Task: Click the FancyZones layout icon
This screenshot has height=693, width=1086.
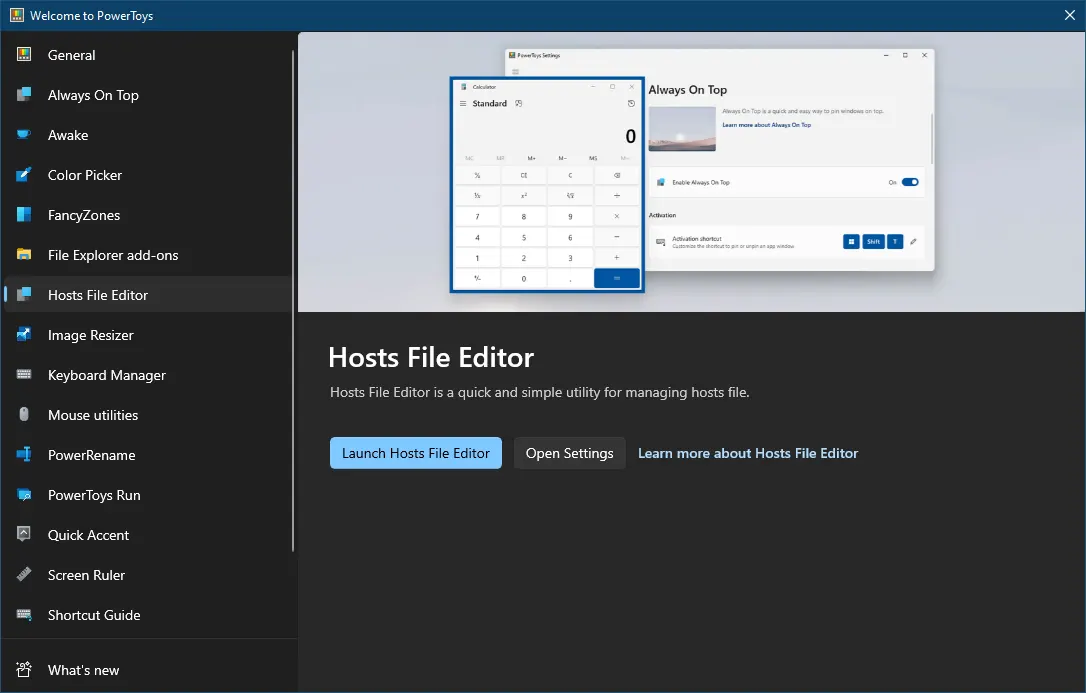Action: coord(24,215)
